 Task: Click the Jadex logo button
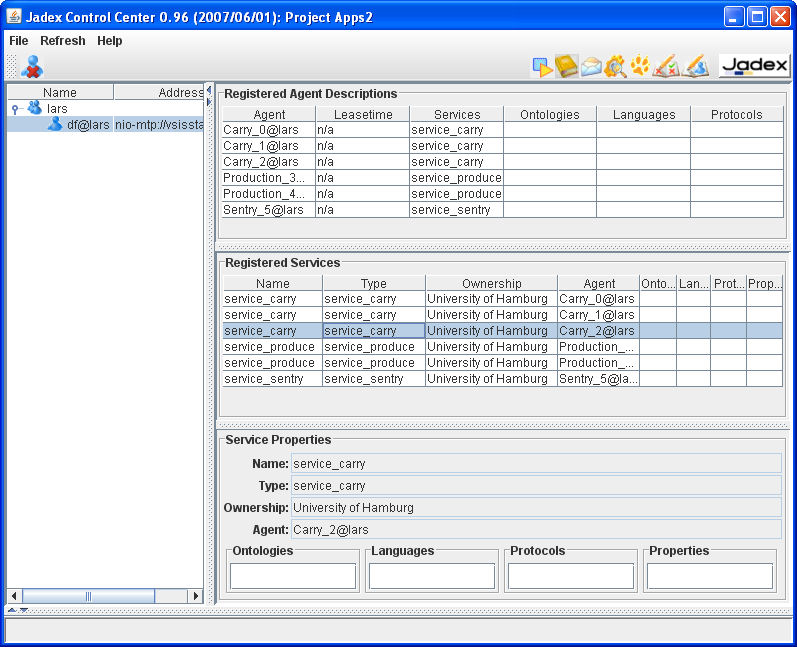pyautogui.click(x=754, y=66)
